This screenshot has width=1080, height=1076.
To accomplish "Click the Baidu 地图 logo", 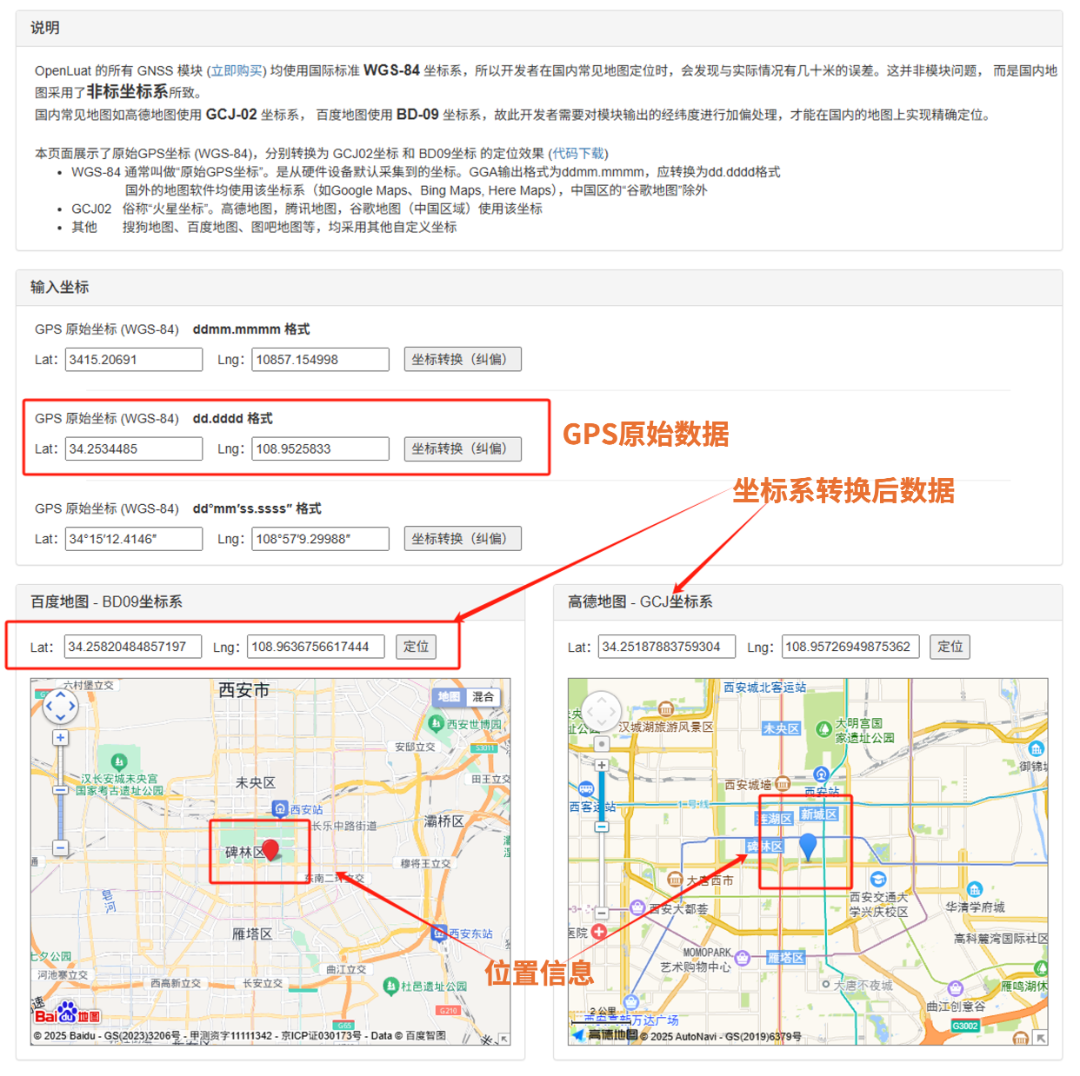I will point(68,1013).
